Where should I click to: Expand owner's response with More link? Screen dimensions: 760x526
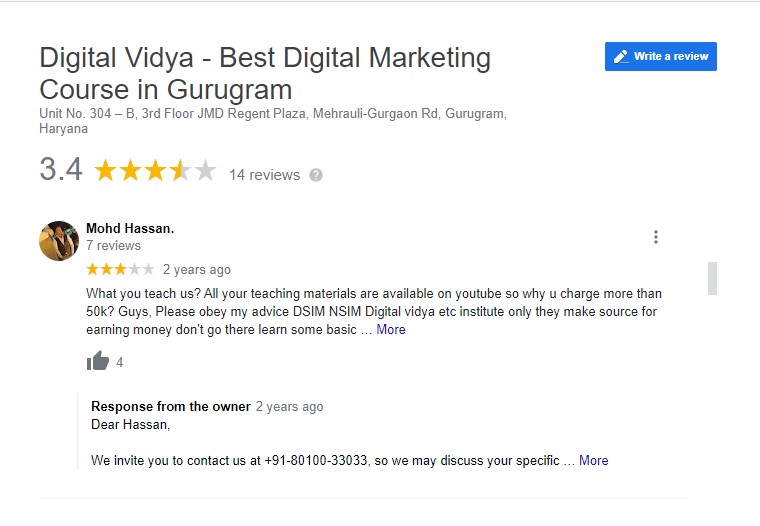[x=594, y=461]
